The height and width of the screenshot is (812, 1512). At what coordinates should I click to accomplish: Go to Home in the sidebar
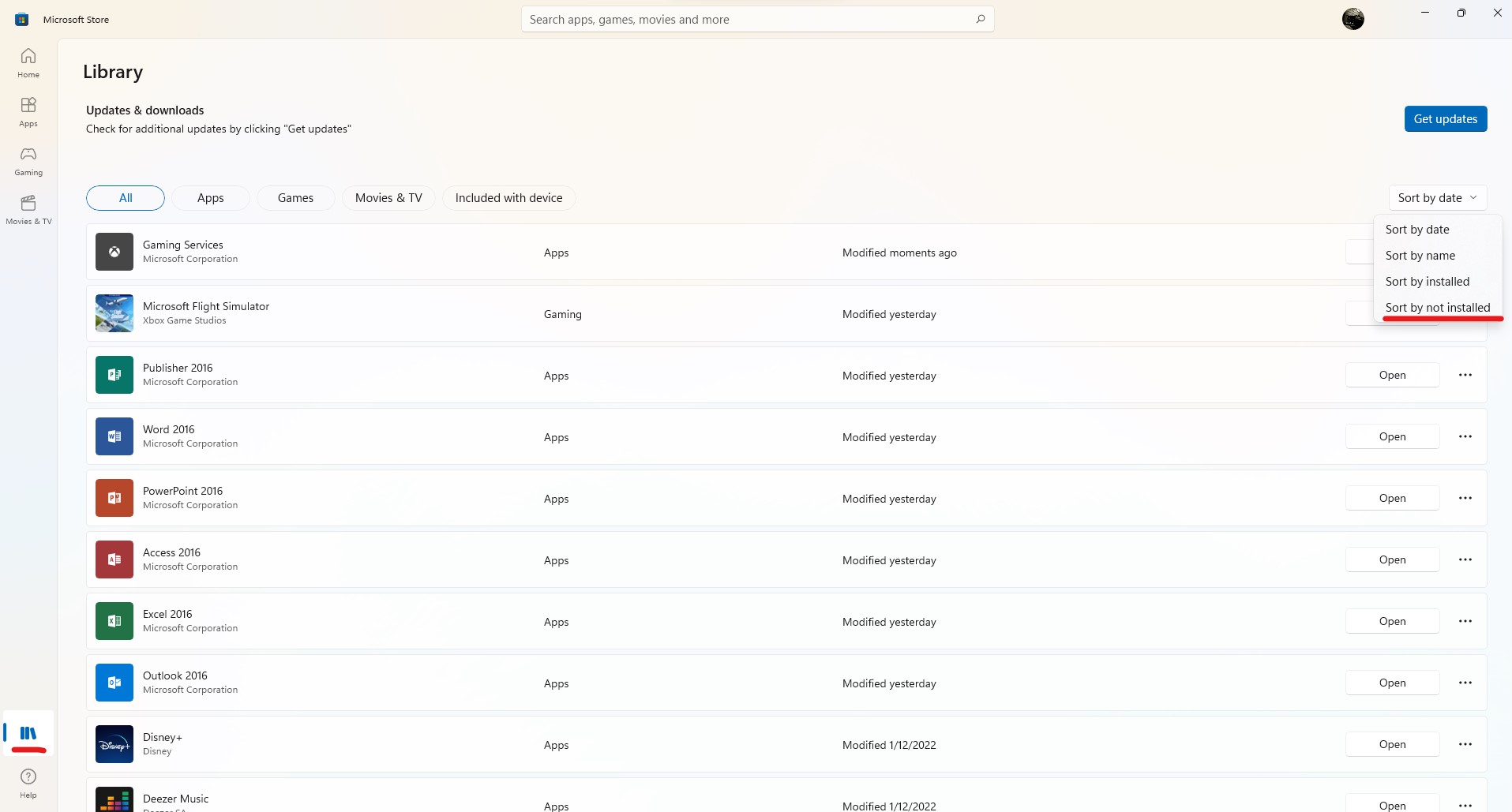pos(28,63)
